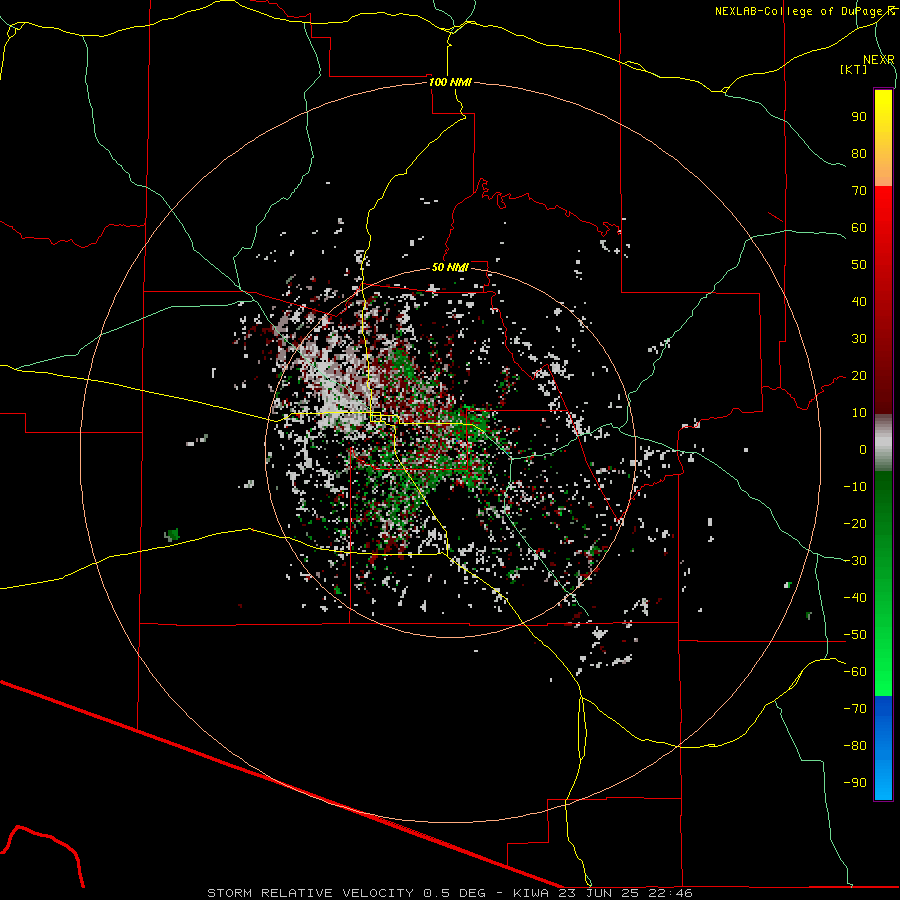Click the 50 NMI range ring label
The image size is (900, 900).
point(450,267)
